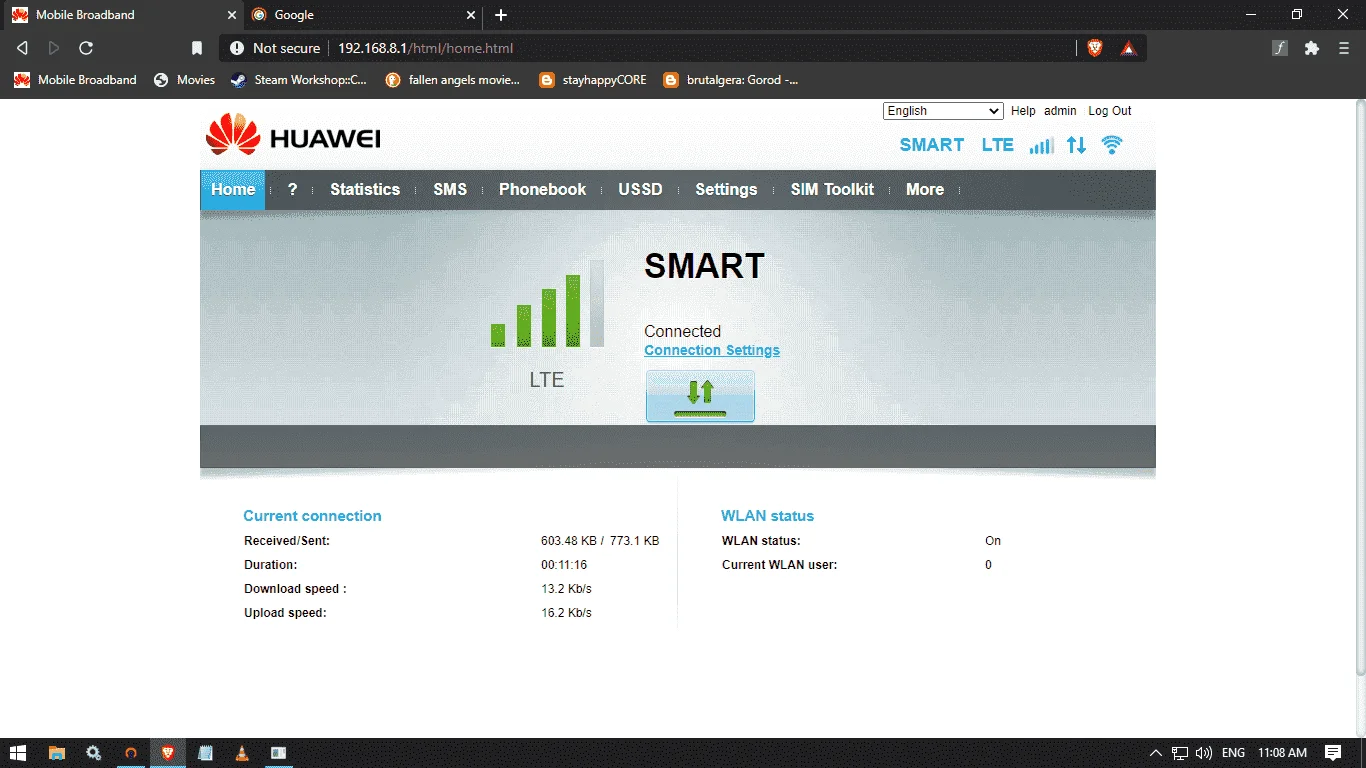Open a new browser tab

501,15
